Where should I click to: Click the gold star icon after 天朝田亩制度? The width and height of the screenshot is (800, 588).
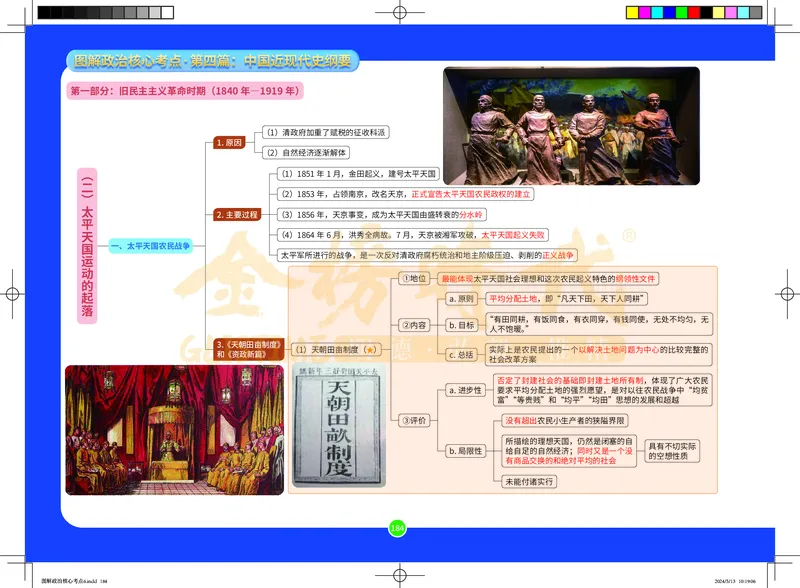370,349
